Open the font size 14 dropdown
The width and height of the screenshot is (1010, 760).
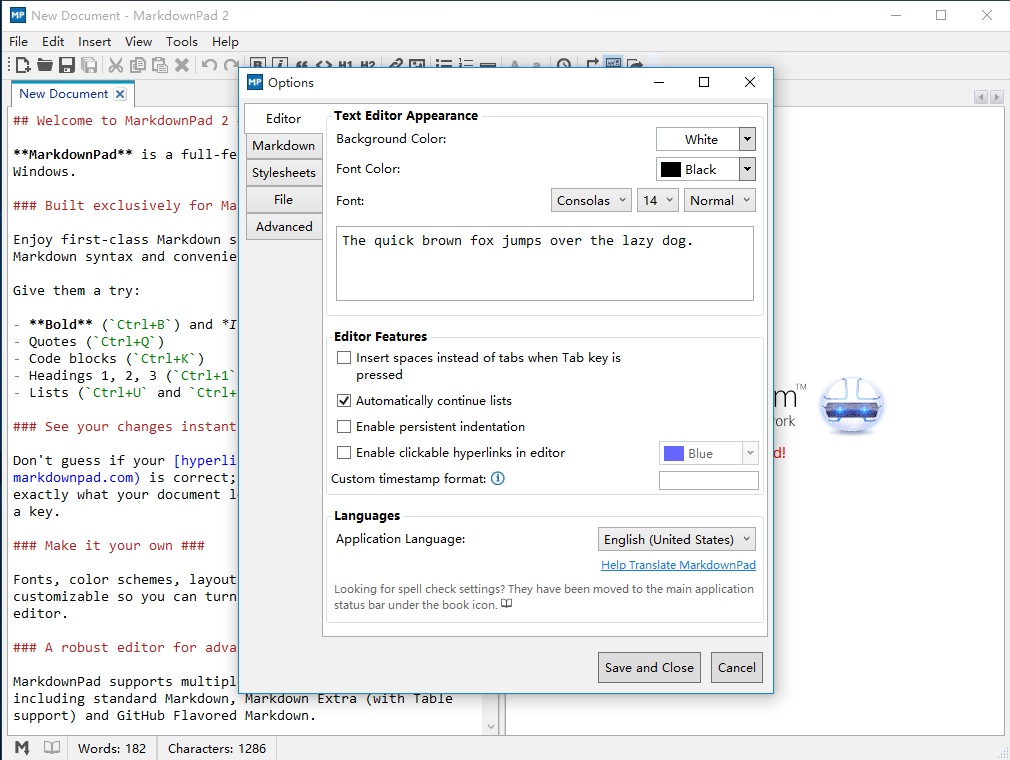pyautogui.click(x=657, y=200)
